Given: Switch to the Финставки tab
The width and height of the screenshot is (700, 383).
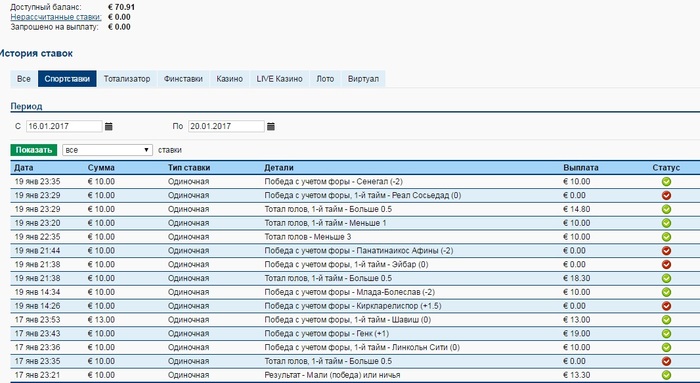Looking at the screenshot, I should (183, 79).
